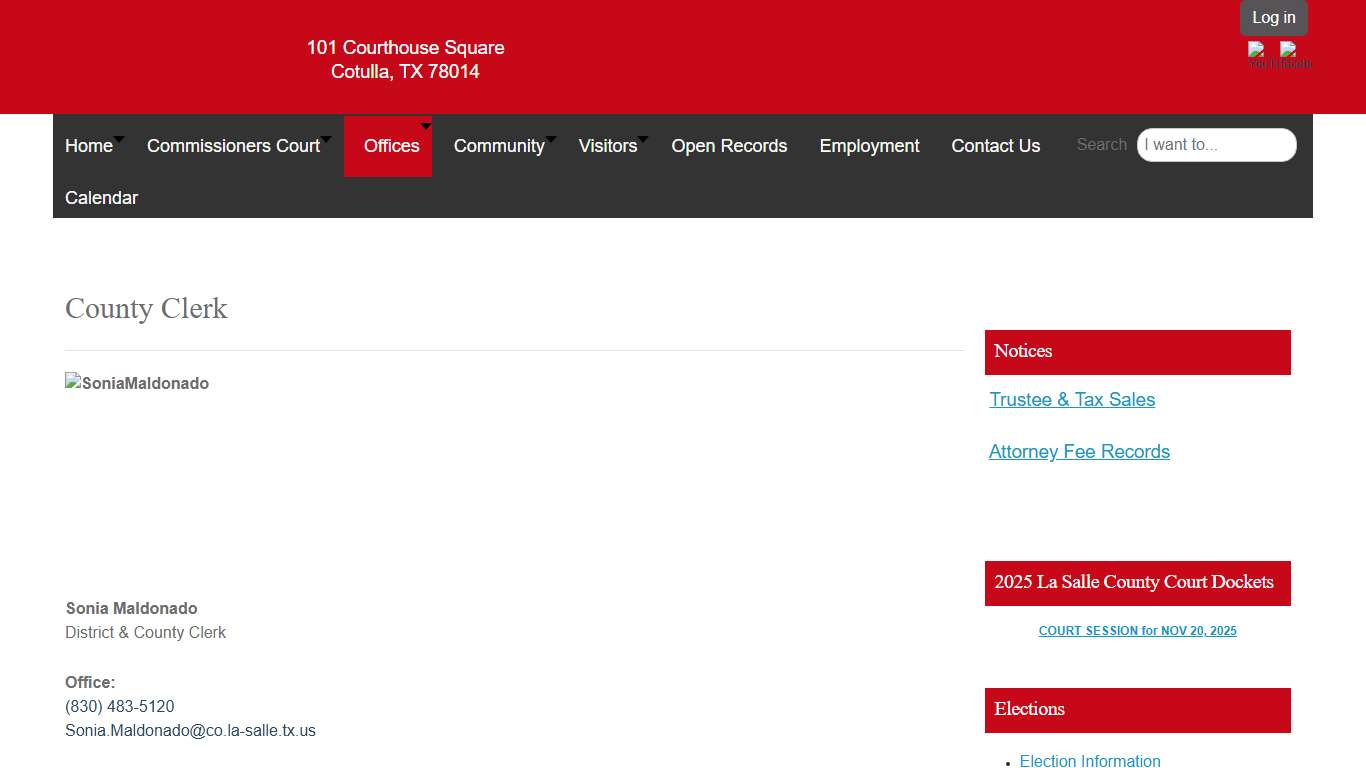The image size is (1366, 768).
Task: Select the Offices menu tab
Action: pos(390,146)
